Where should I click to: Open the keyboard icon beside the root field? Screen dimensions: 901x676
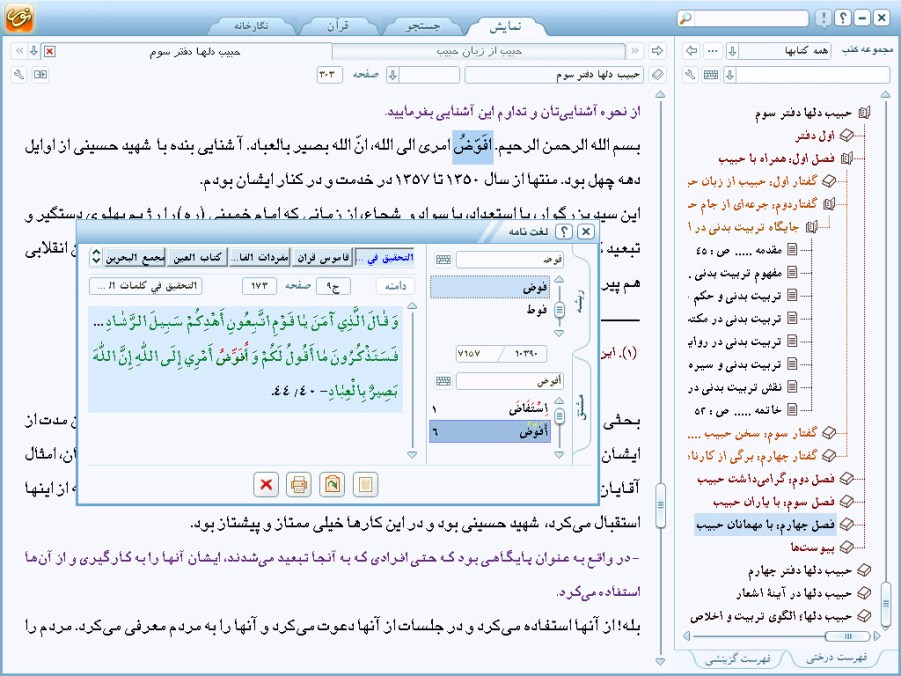443,259
